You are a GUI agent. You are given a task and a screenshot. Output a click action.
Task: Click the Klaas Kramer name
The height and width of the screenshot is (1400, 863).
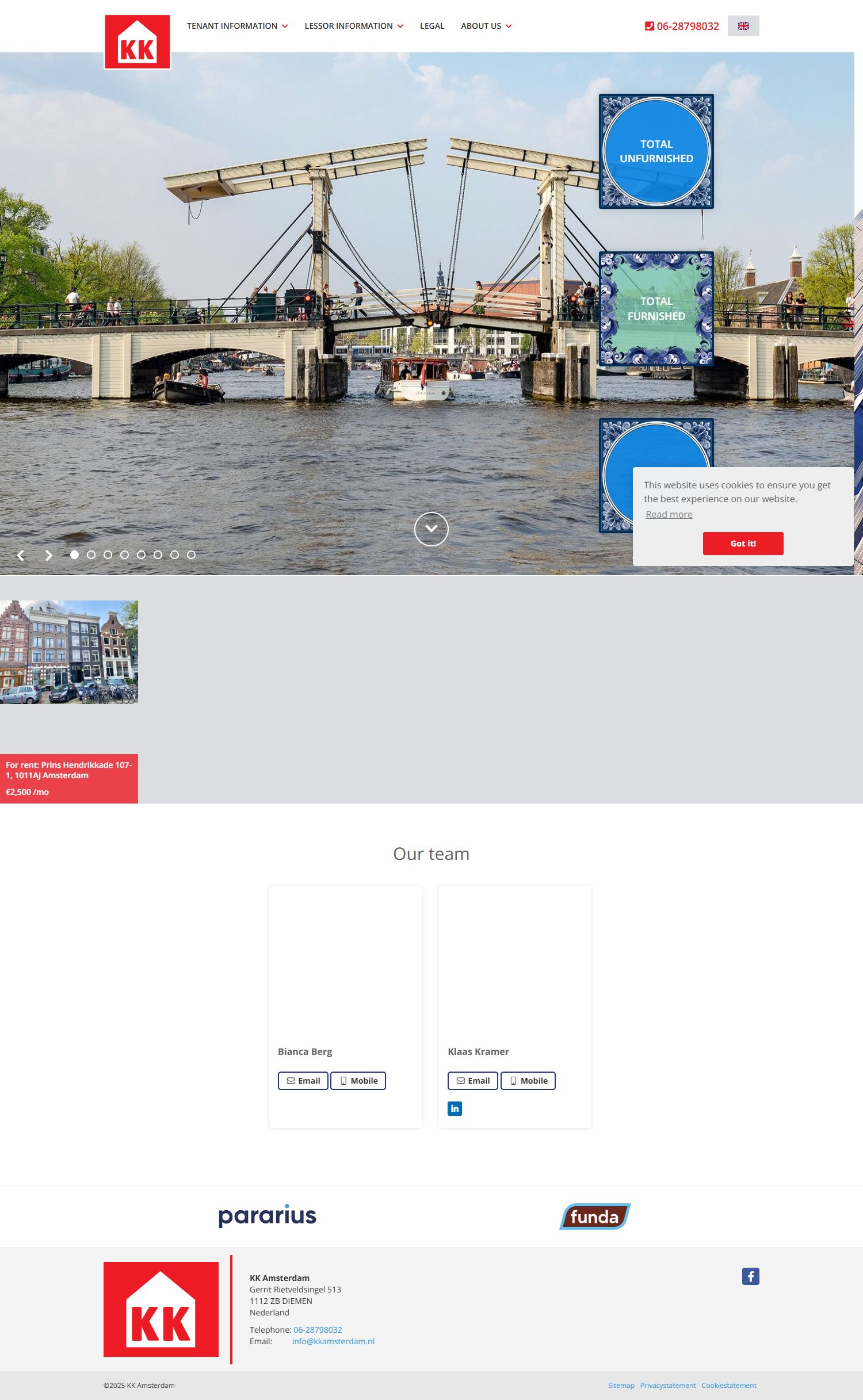(x=479, y=1051)
